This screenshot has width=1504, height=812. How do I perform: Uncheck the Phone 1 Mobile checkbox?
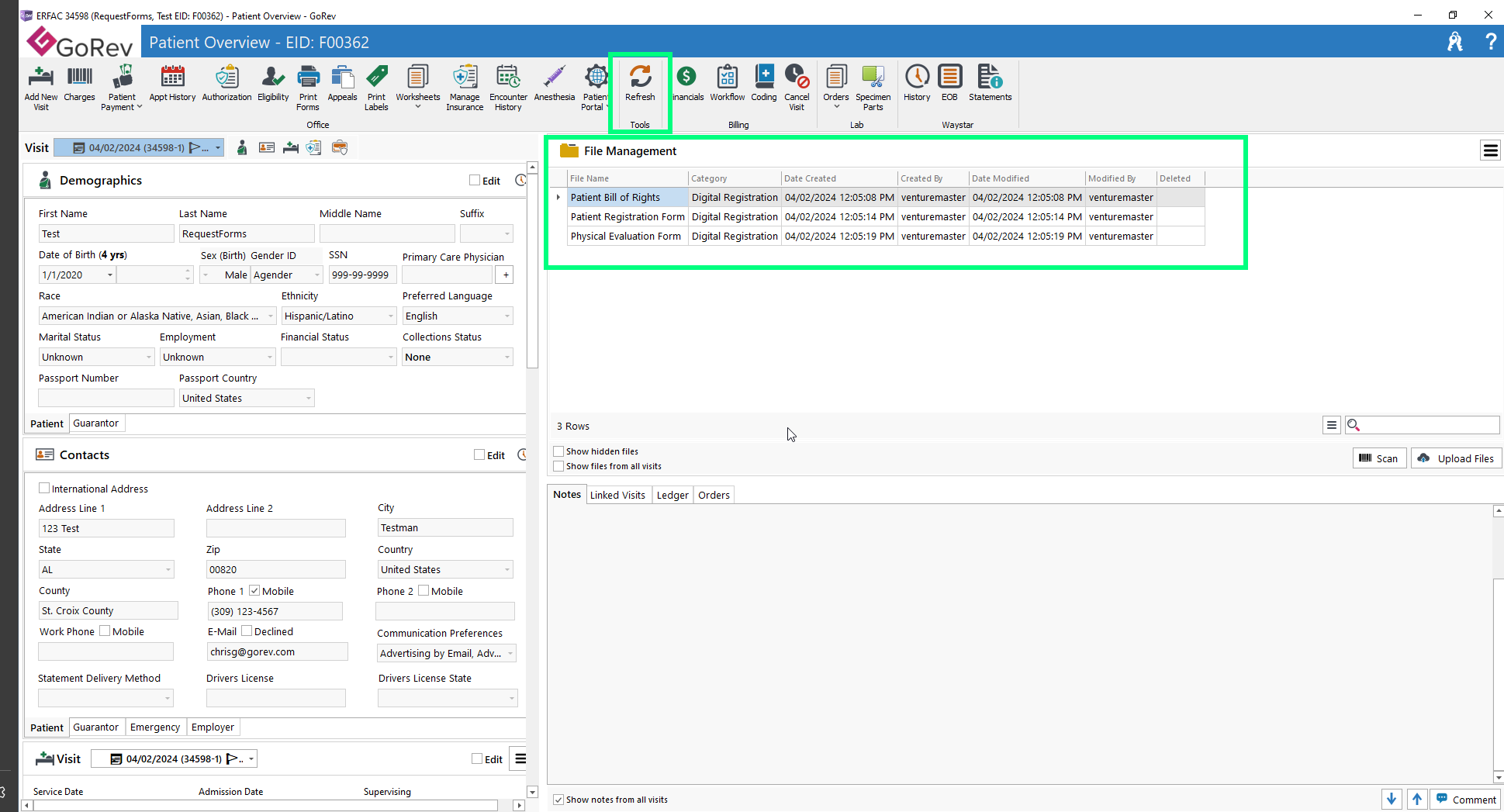pos(254,590)
